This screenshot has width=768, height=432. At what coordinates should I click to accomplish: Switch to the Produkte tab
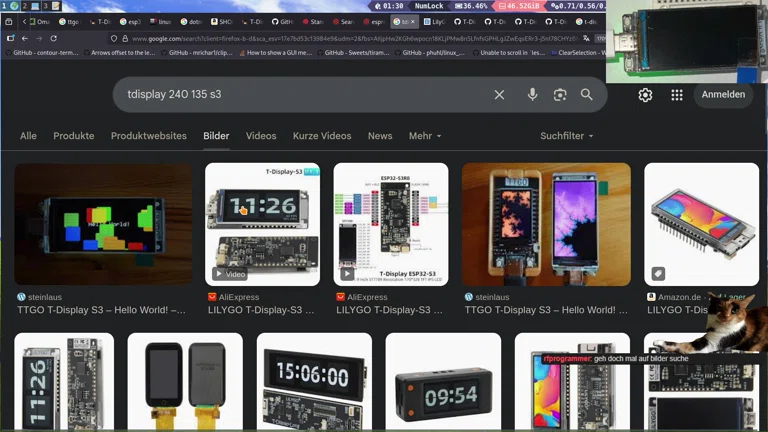click(x=73, y=136)
